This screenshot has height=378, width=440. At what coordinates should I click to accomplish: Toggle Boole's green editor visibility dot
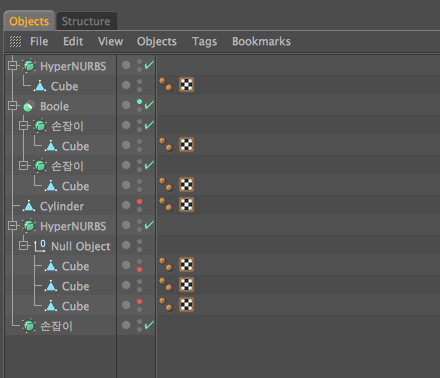(x=139, y=101)
